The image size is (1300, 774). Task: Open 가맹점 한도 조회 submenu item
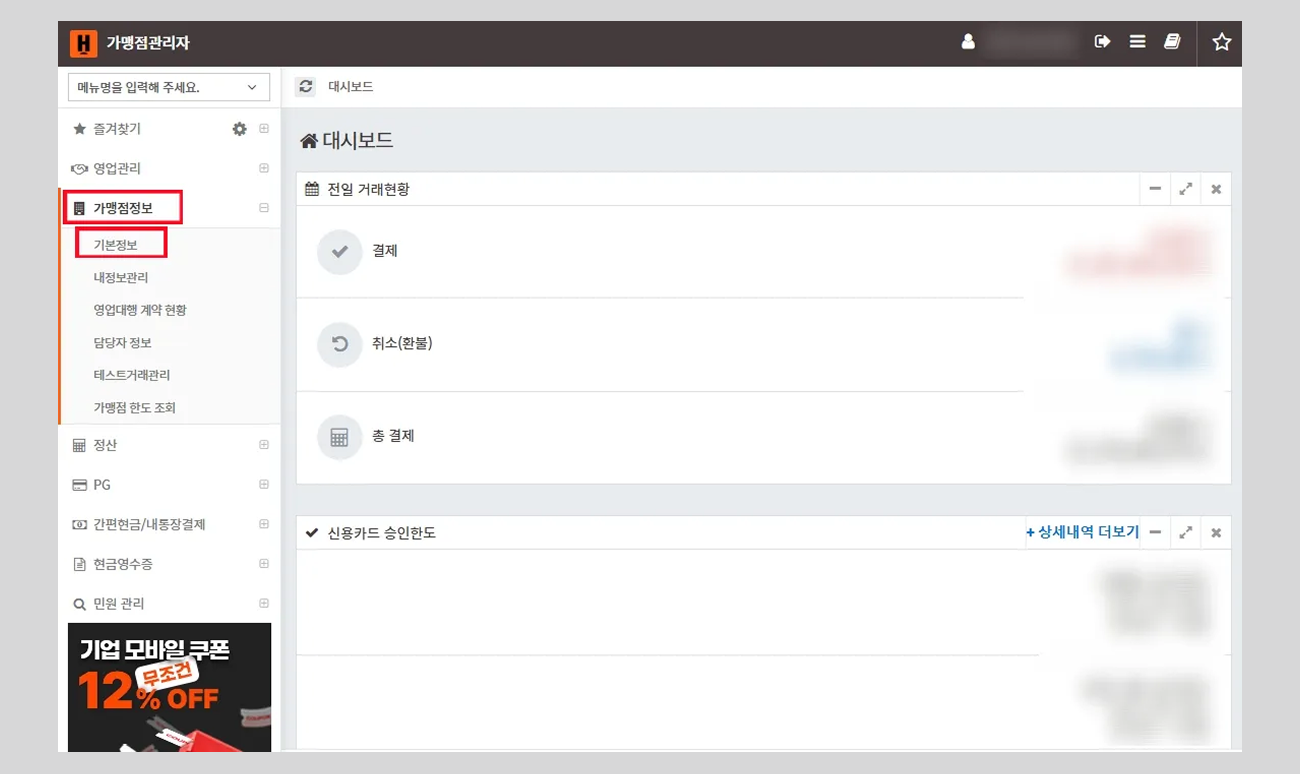pyautogui.click(x=135, y=408)
